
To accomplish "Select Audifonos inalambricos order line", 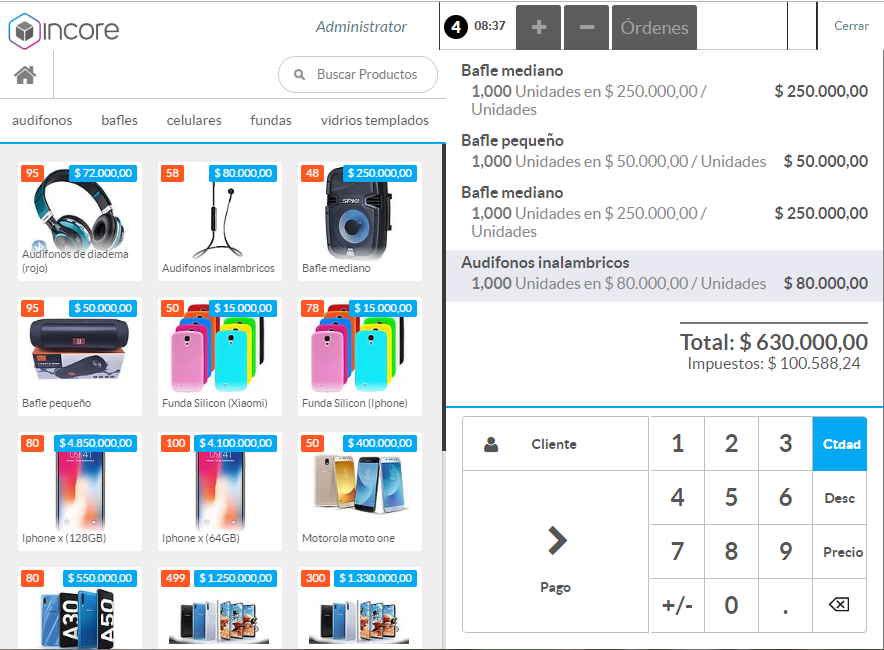I will pos(664,273).
